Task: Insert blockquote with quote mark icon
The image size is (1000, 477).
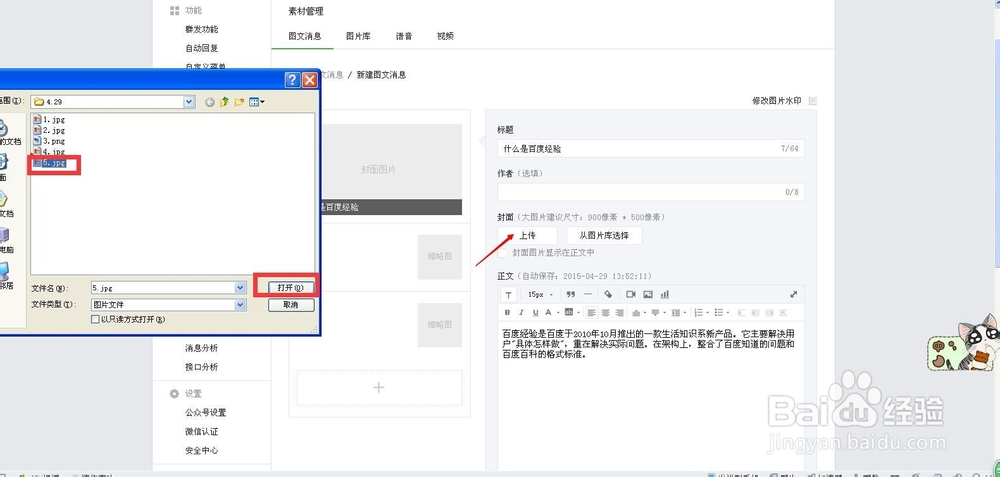Action: click(x=571, y=295)
